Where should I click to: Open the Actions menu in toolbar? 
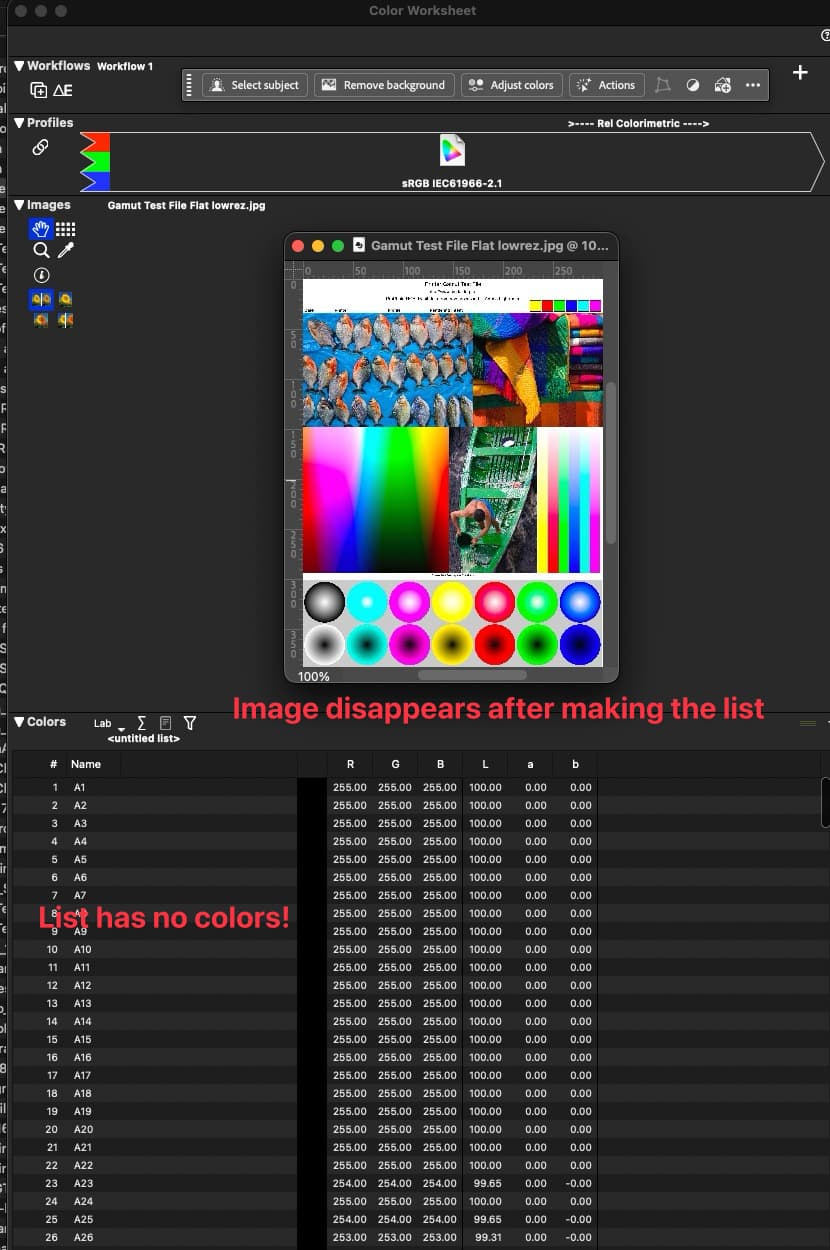606,85
